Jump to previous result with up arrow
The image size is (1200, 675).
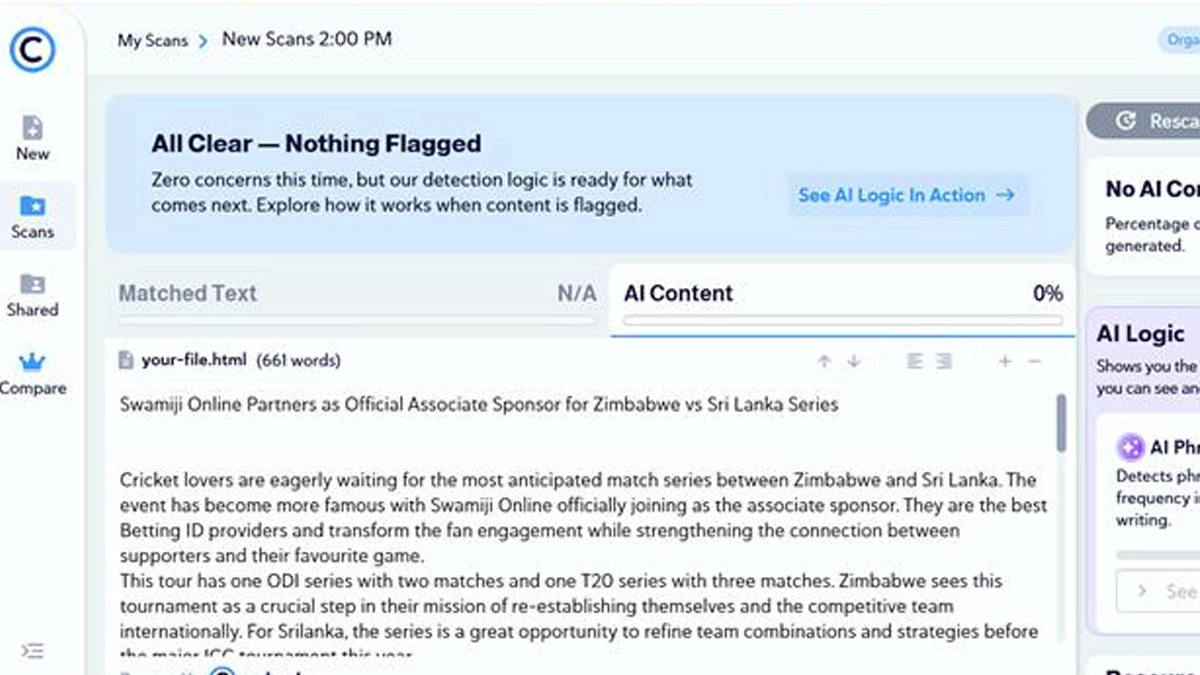(824, 361)
